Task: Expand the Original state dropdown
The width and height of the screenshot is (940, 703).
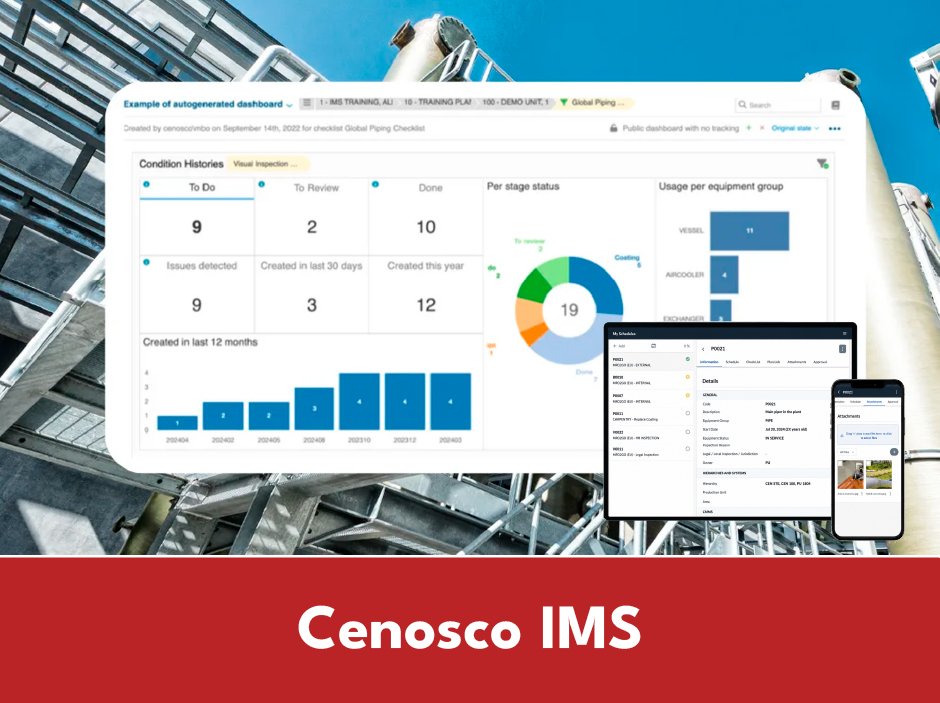Action: click(795, 128)
